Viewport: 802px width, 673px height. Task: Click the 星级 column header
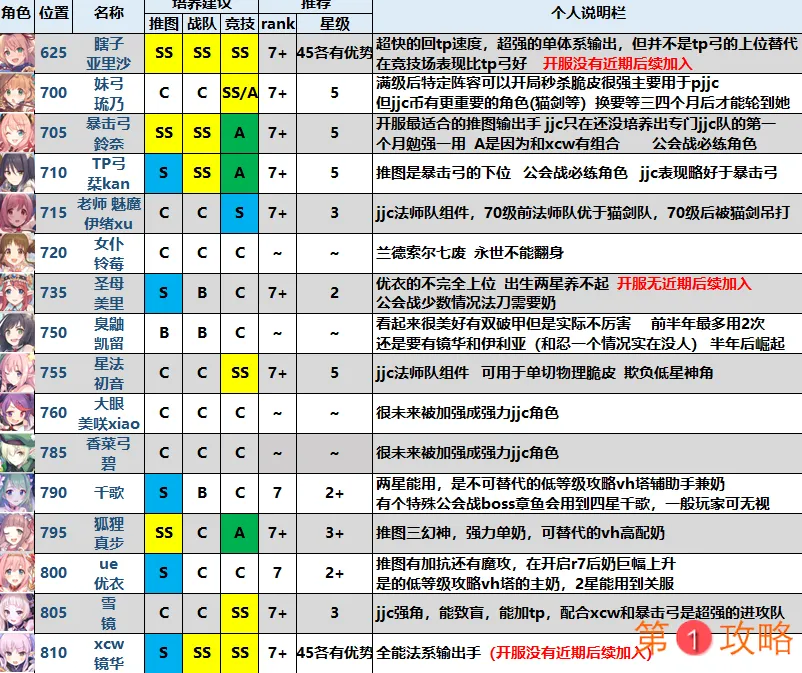point(335,24)
